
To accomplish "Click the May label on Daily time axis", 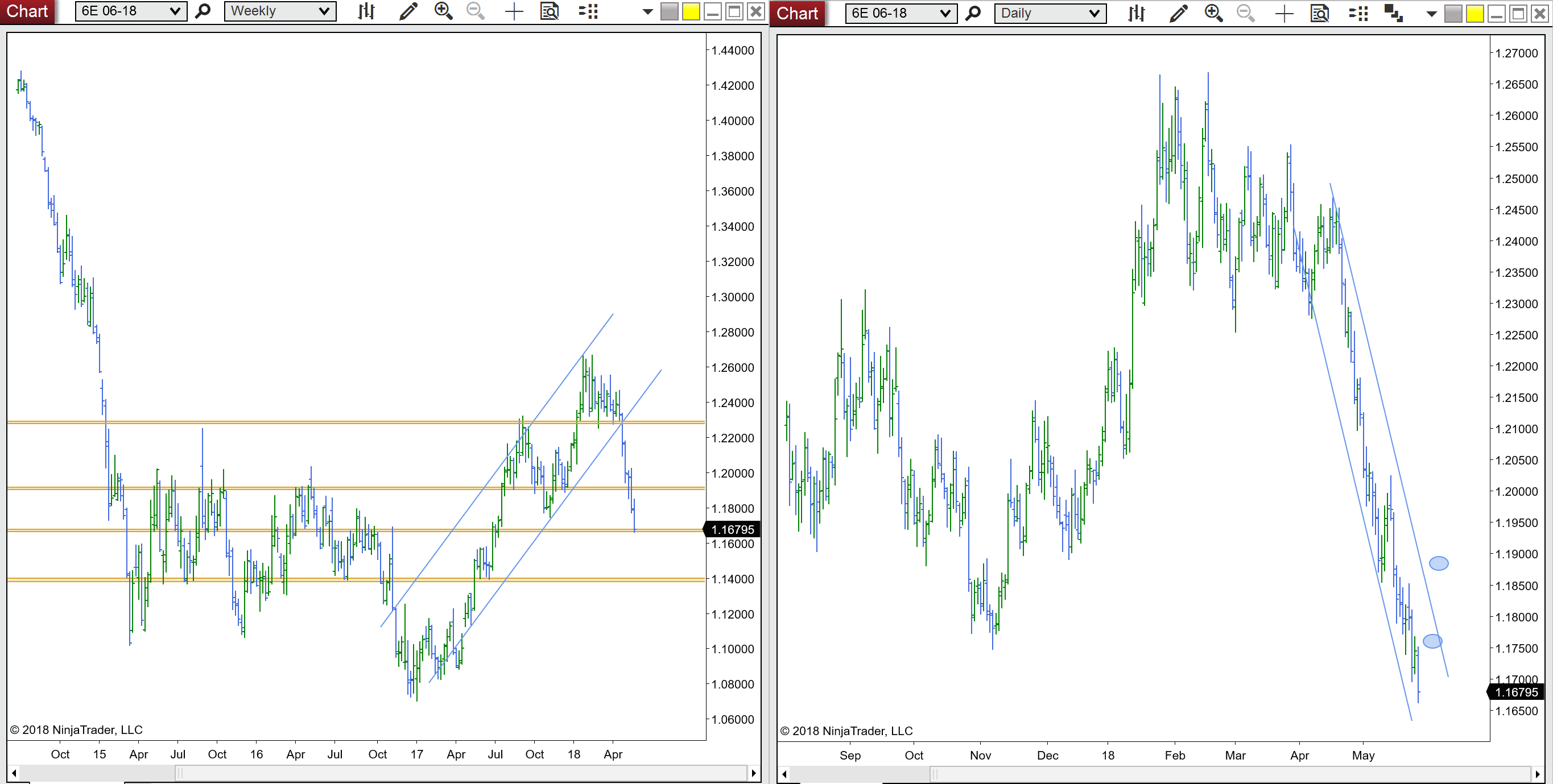I will (1363, 755).
